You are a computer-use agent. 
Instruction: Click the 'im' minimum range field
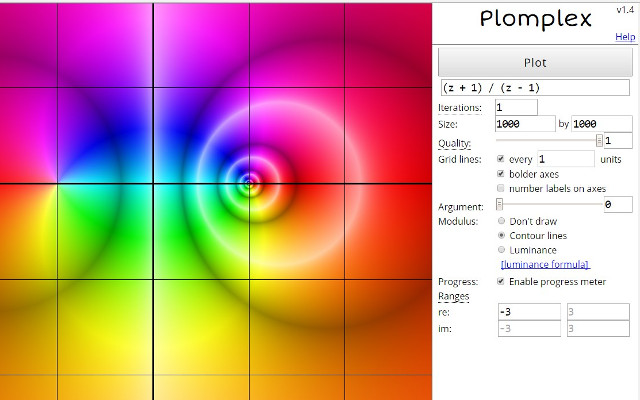point(529,329)
